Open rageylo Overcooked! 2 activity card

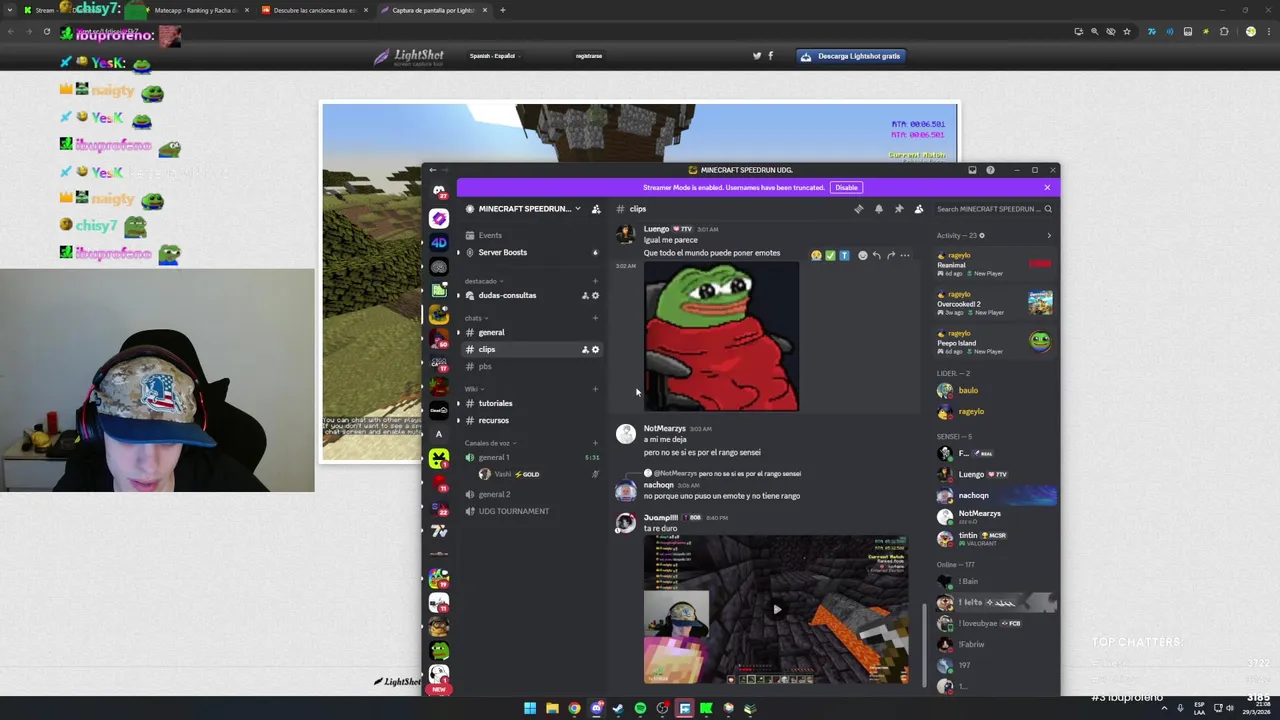tap(994, 301)
